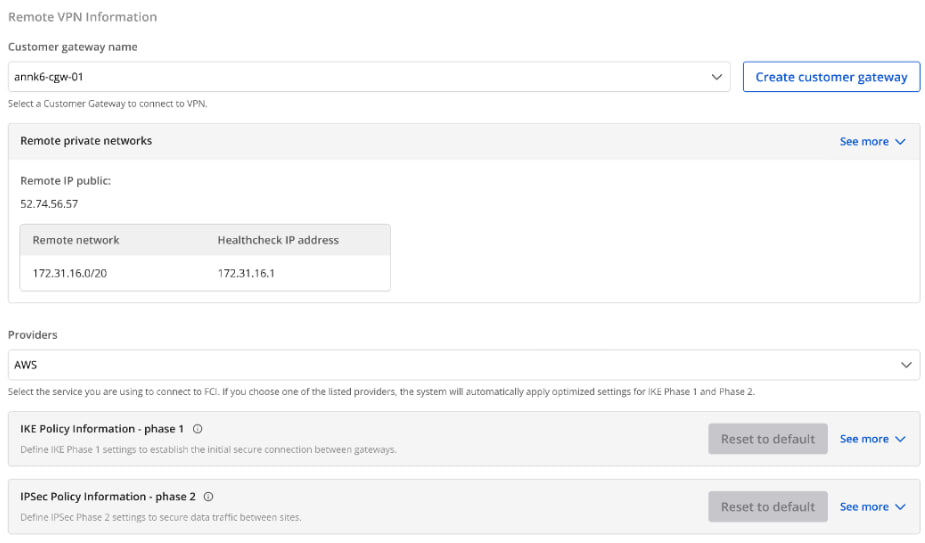Viewport: 925px width, 543px height.
Task: Expand IPSec Policy phase 2 See more
Action: point(872,507)
